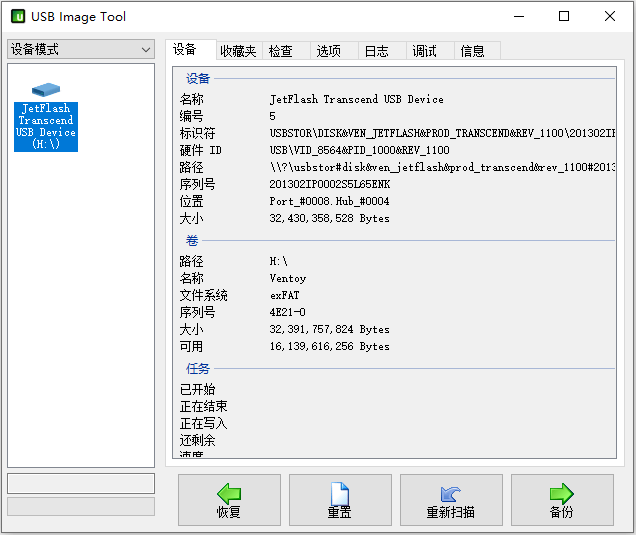Switch to the 日志 tab
Viewport: 636px width, 535px height.
[382, 51]
